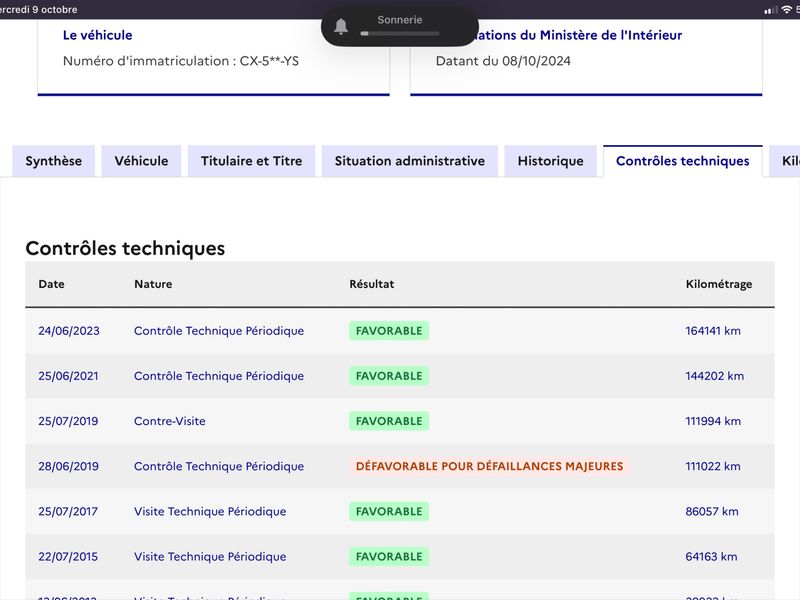This screenshot has height=600, width=800.
Task: Select the date 24/06/2023
Action: [69, 331]
